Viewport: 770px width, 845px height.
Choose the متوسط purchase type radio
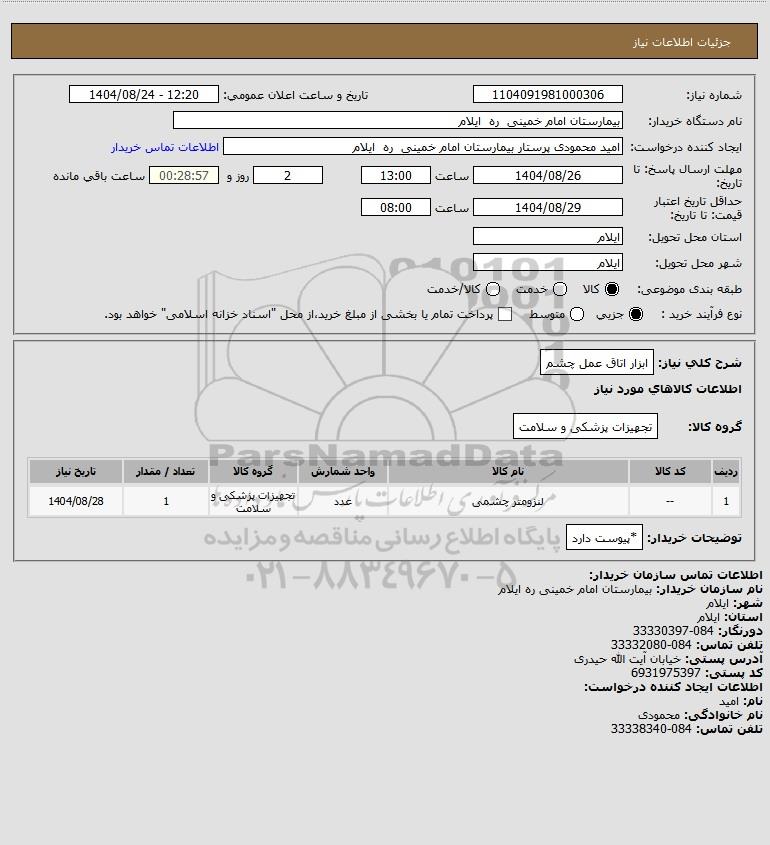(x=577, y=314)
